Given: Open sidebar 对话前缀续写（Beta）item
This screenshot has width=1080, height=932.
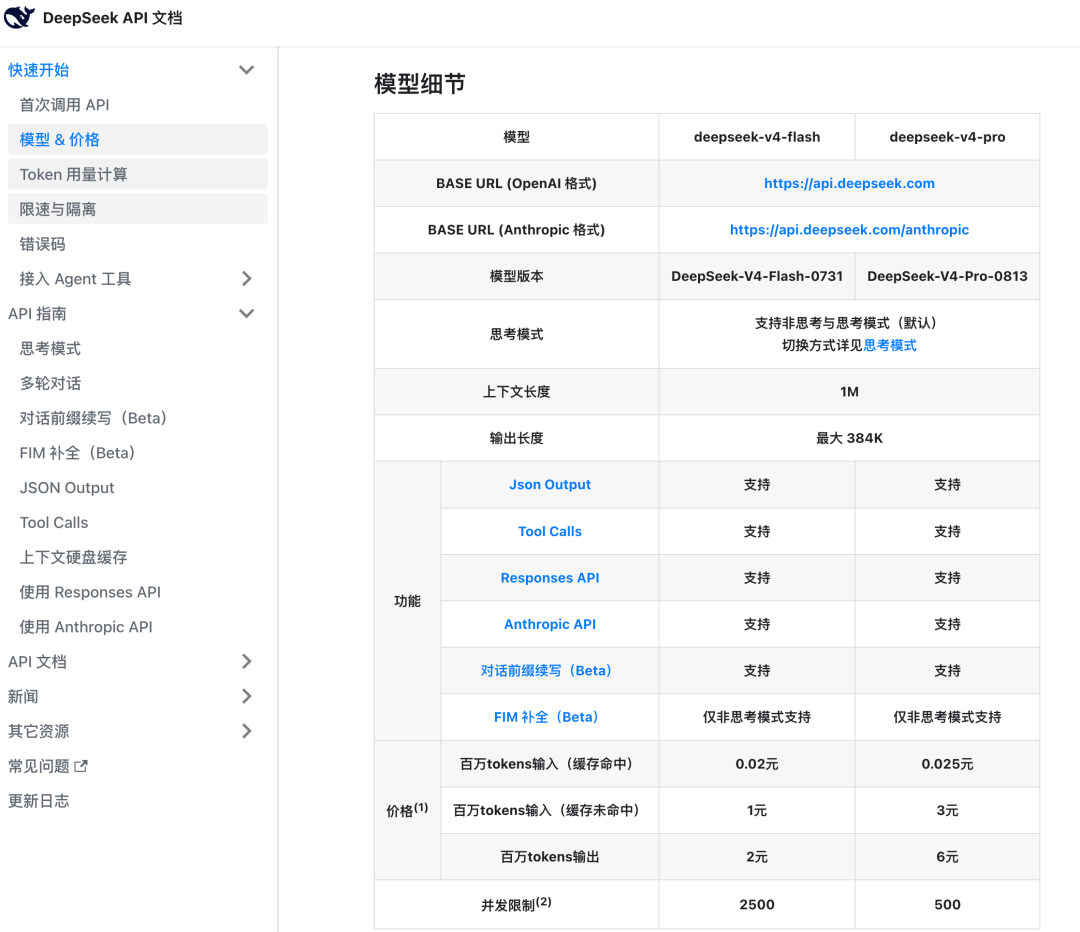Looking at the screenshot, I should (93, 418).
